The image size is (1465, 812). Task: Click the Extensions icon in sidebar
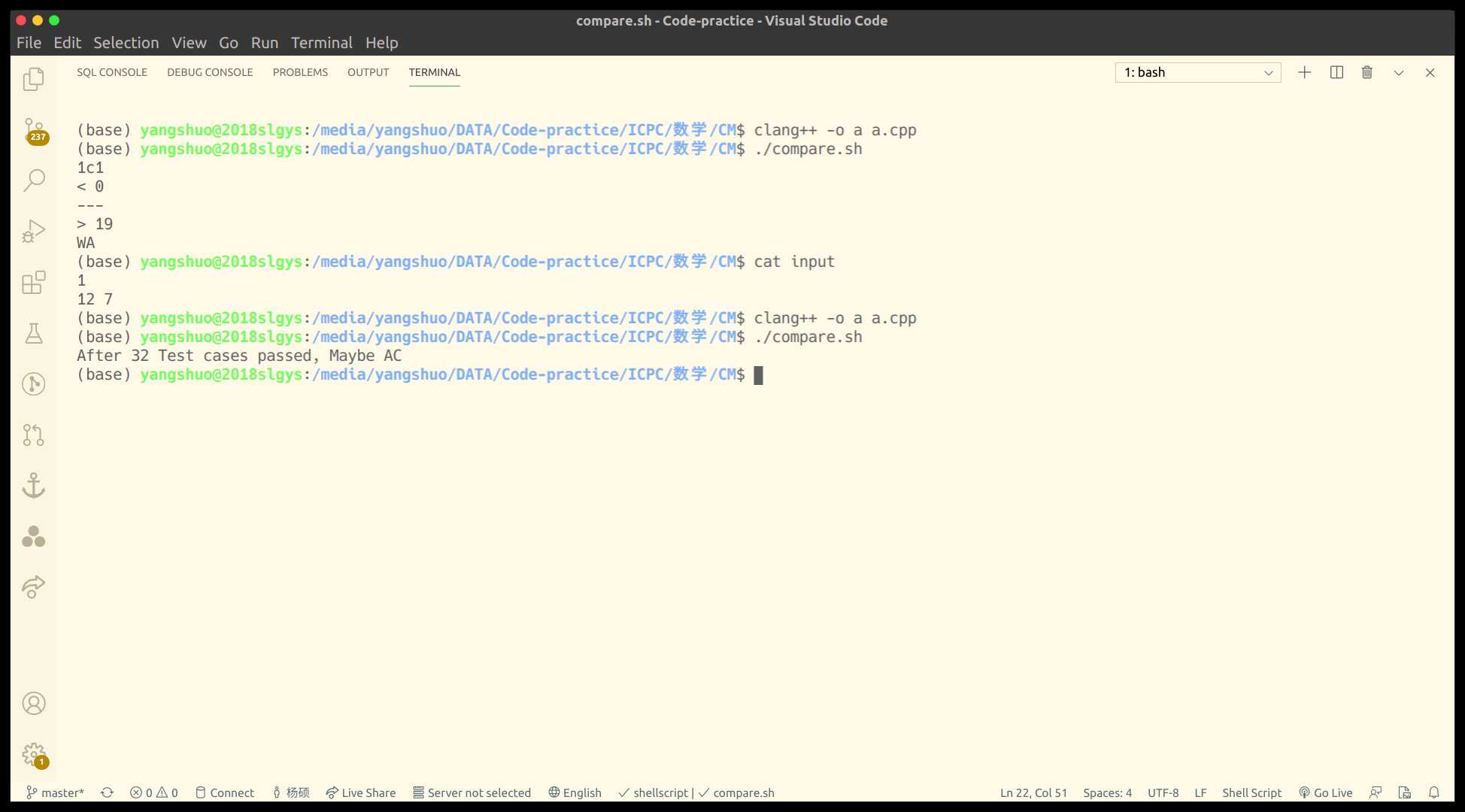point(33,282)
